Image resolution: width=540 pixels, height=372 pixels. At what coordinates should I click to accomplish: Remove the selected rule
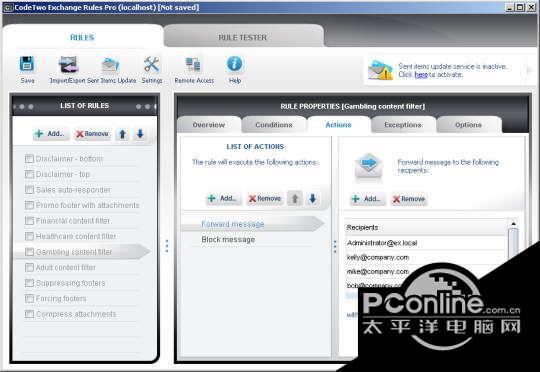coord(92,134)
